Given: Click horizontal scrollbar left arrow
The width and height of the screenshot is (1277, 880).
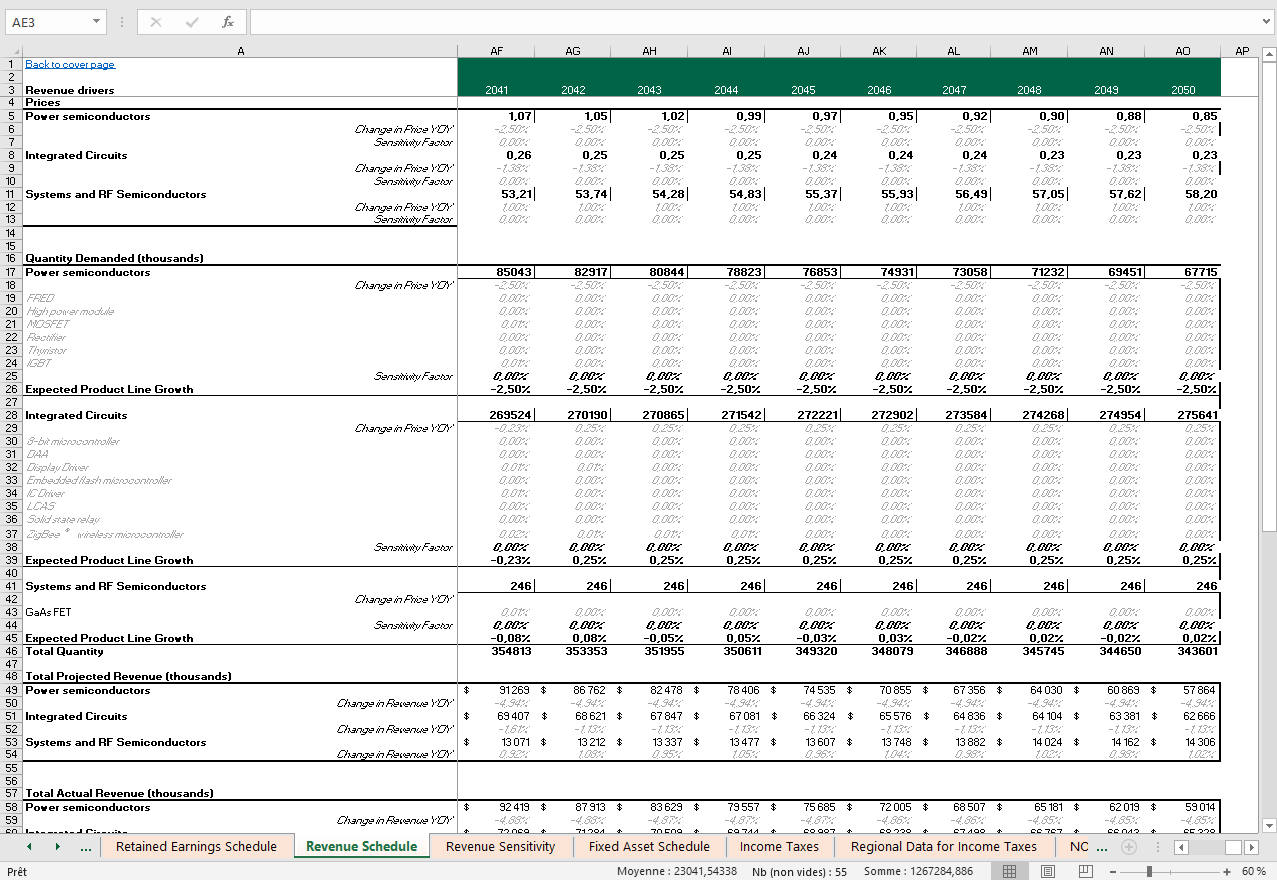Looking at the screenshot, I should coord(1180,847).
